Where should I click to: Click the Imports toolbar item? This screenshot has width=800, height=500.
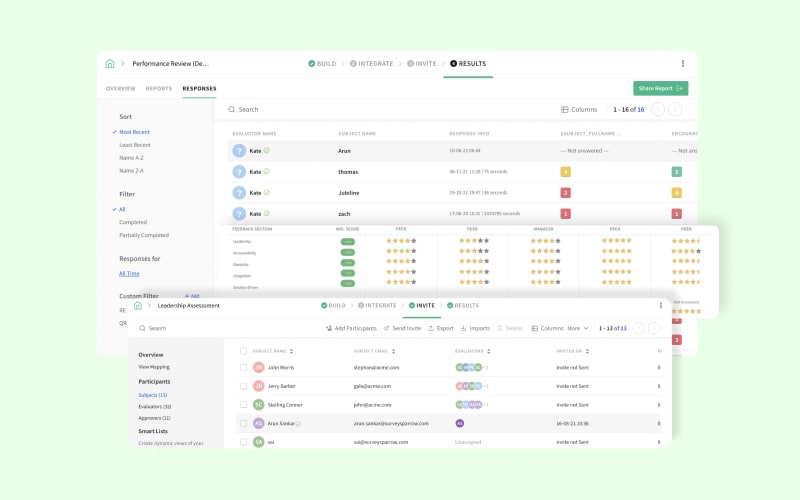click(x=476, y=328)
